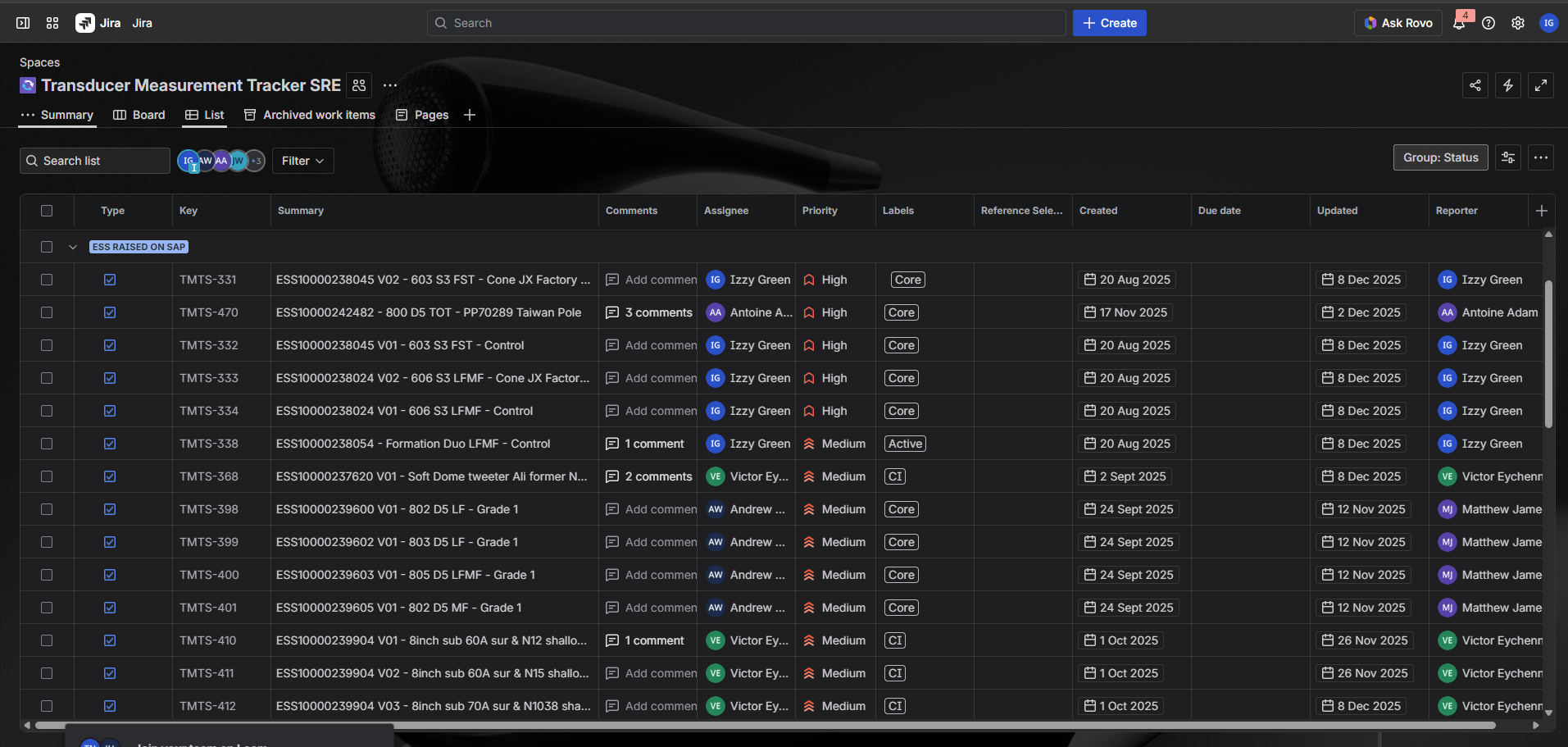This screenshot has width=1568, height=747.
Task: Open the 3 comments on TMTS-470
Action: [649, 312]
